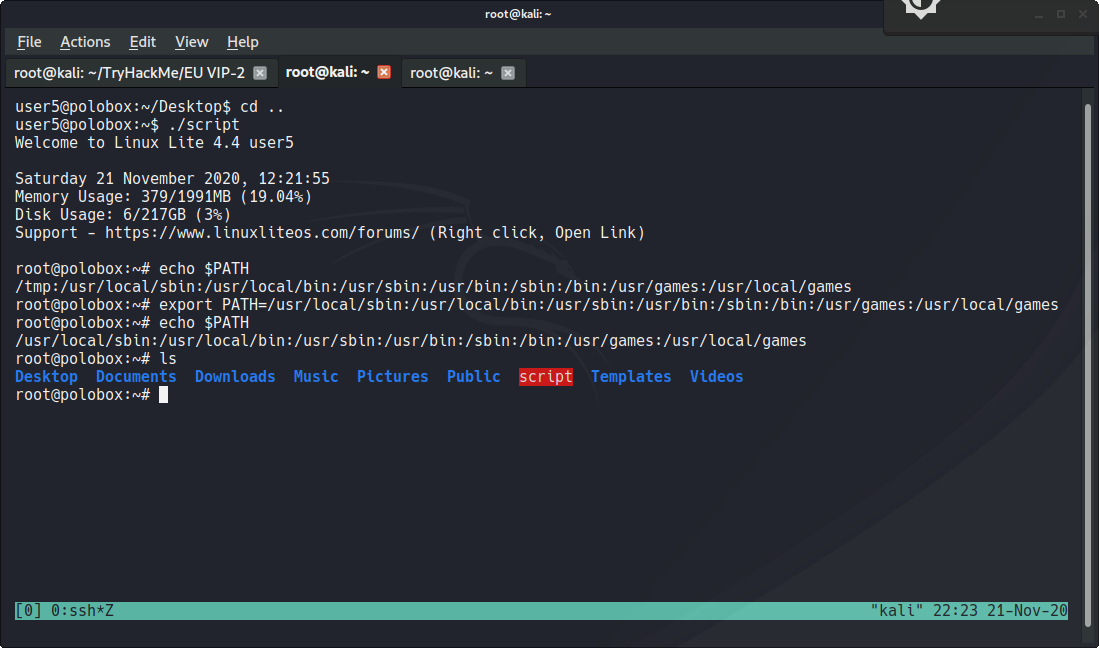Viewport: 1099px width, 648px height.
Task: Click the 'Templates' directory name
Action: (631, 377)
